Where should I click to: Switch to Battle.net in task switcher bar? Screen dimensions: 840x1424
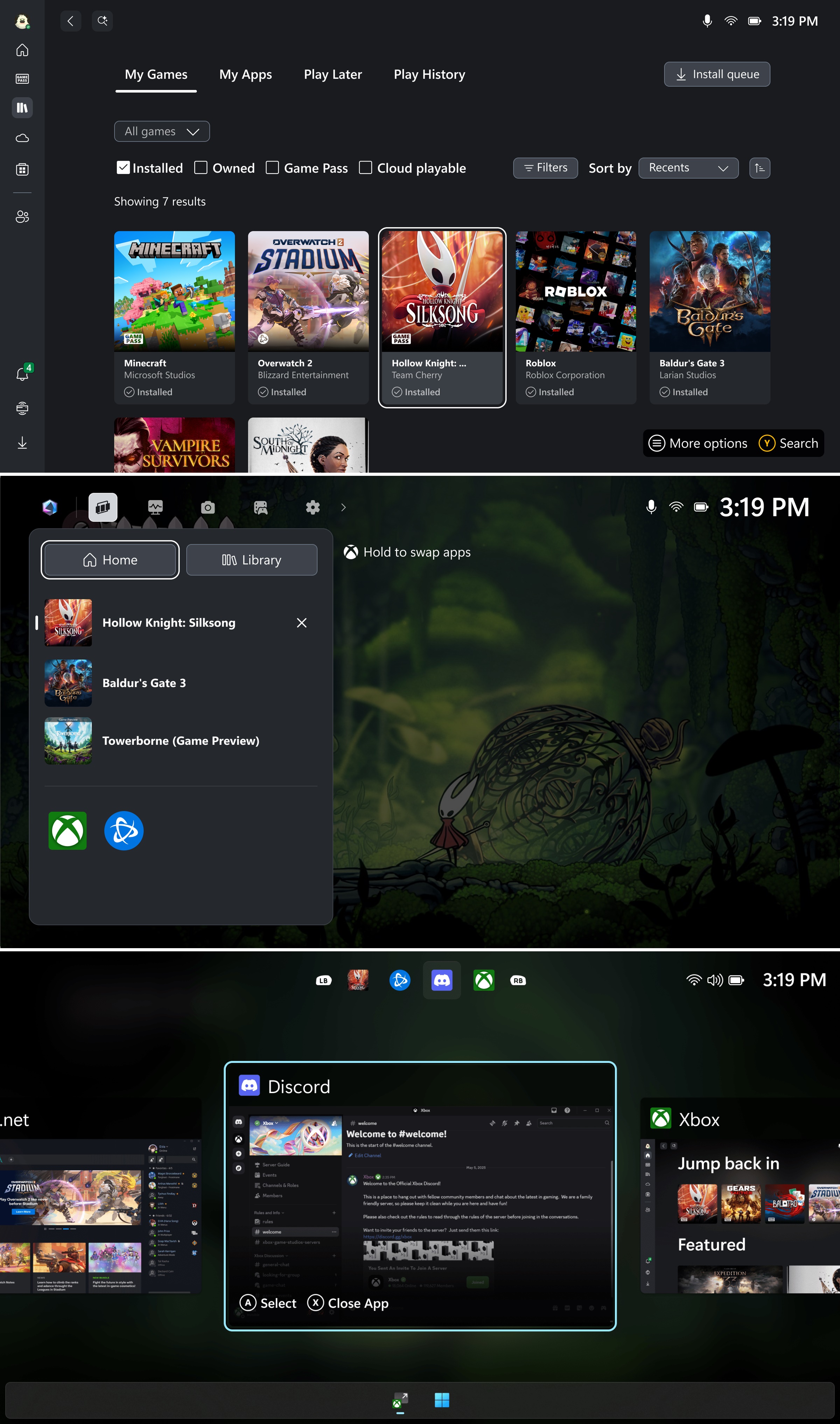(400, 980)
